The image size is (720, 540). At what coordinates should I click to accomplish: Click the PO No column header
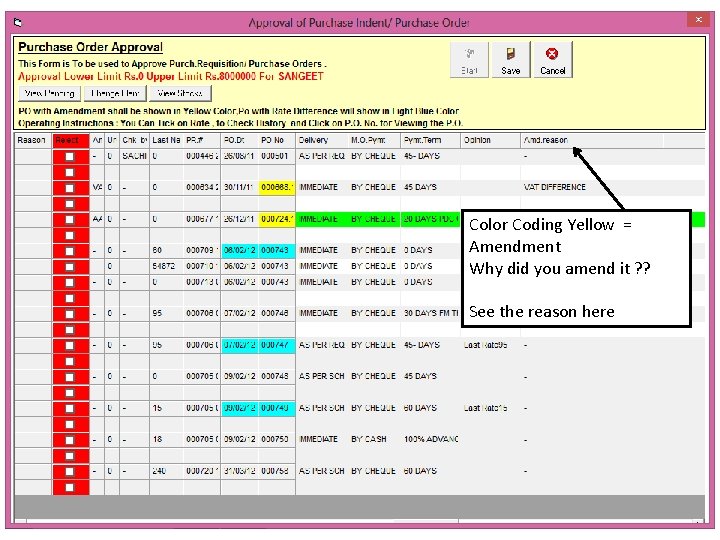coord(277,140)
